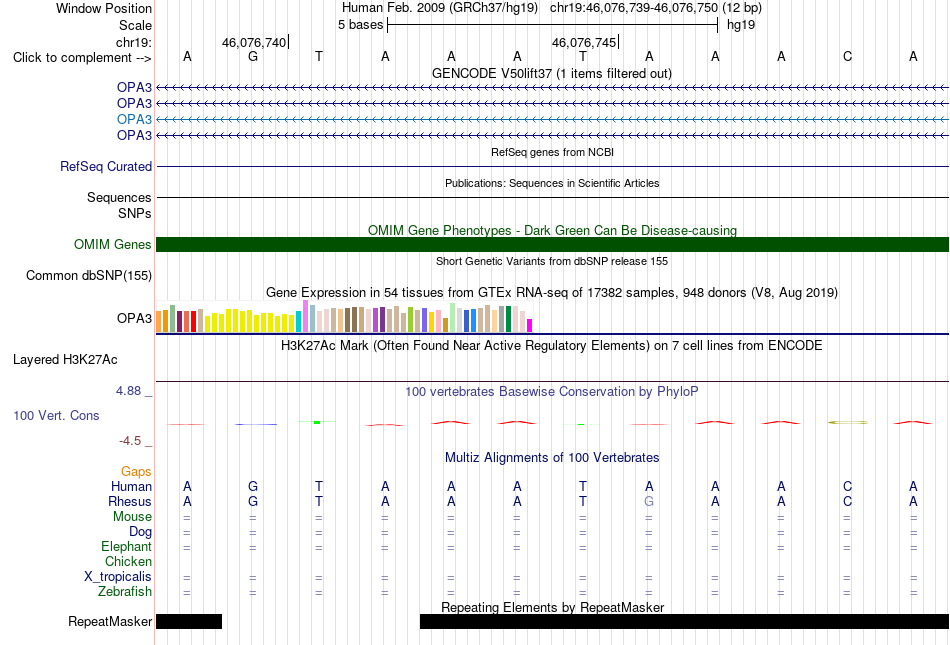Click the 46,076,740 coordinate marker
The image size is (950, 645).
tap(254, 42)
